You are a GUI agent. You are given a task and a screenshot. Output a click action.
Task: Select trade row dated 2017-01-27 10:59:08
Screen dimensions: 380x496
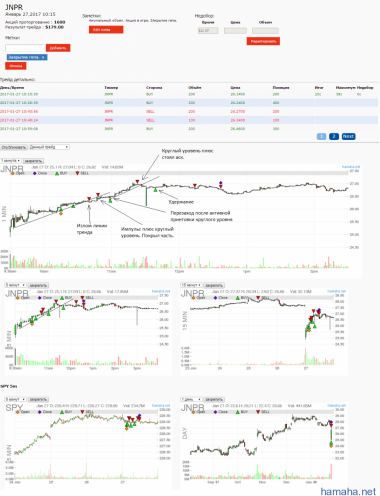pos(189,129)
